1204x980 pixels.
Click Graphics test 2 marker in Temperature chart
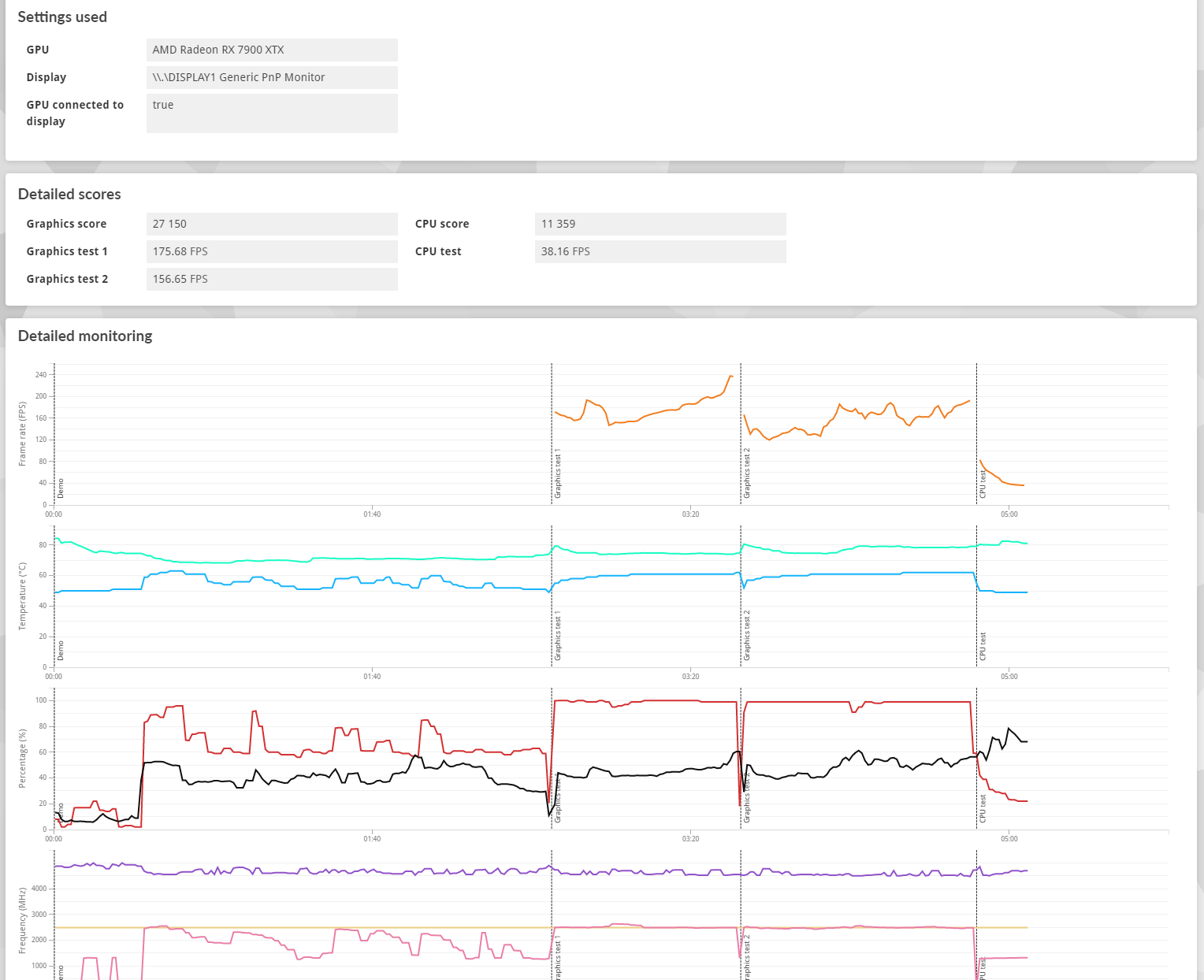747,636
